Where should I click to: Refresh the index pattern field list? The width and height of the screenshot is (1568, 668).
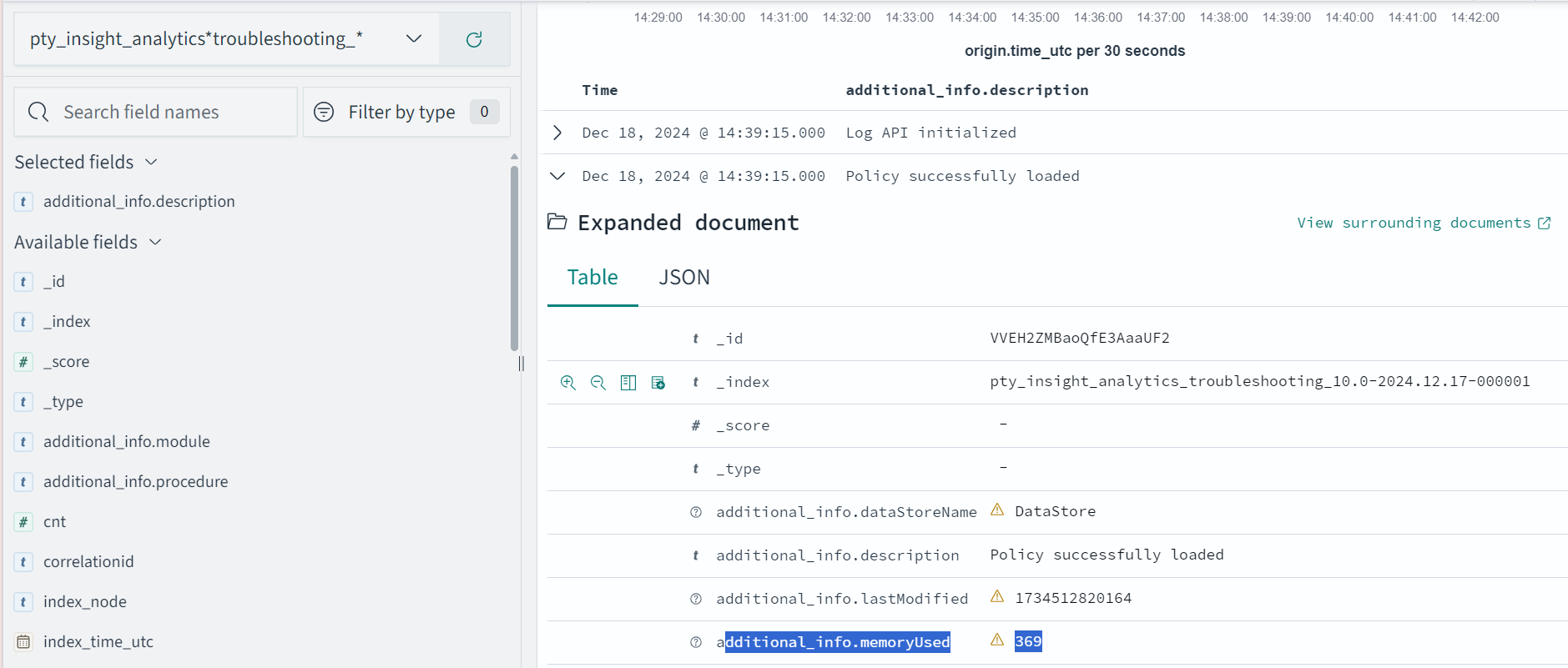[474, 39]
